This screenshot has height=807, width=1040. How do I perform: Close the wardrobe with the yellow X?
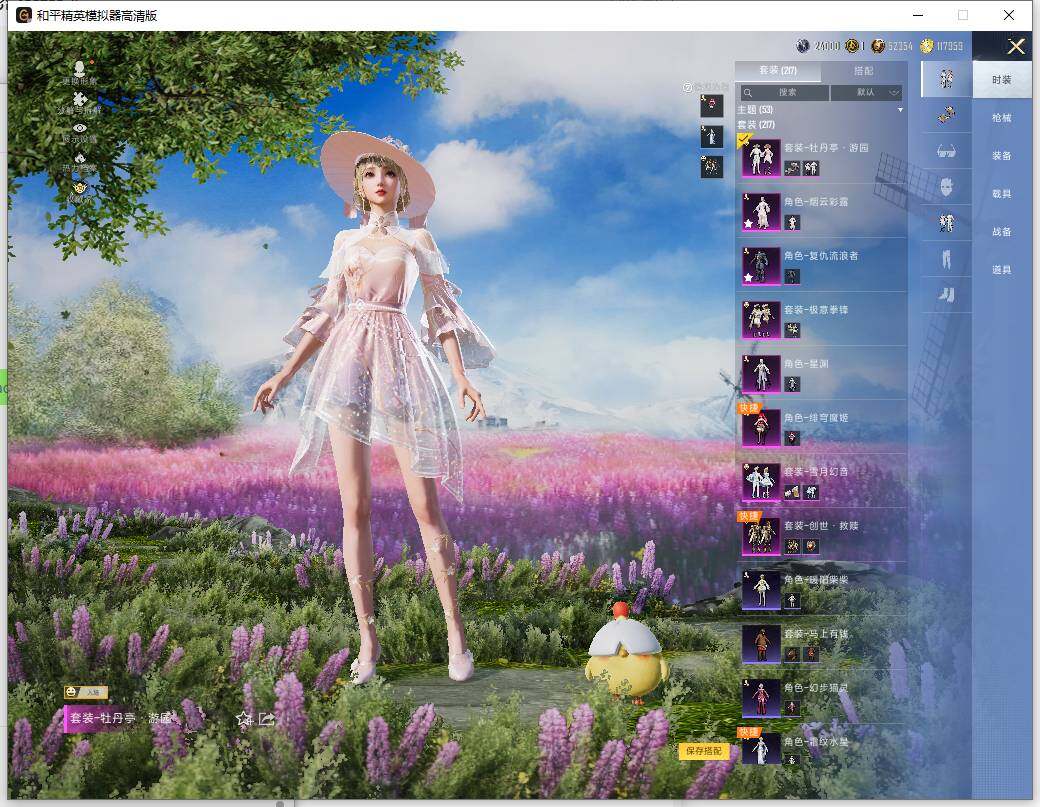click(x=1016, y=46)
